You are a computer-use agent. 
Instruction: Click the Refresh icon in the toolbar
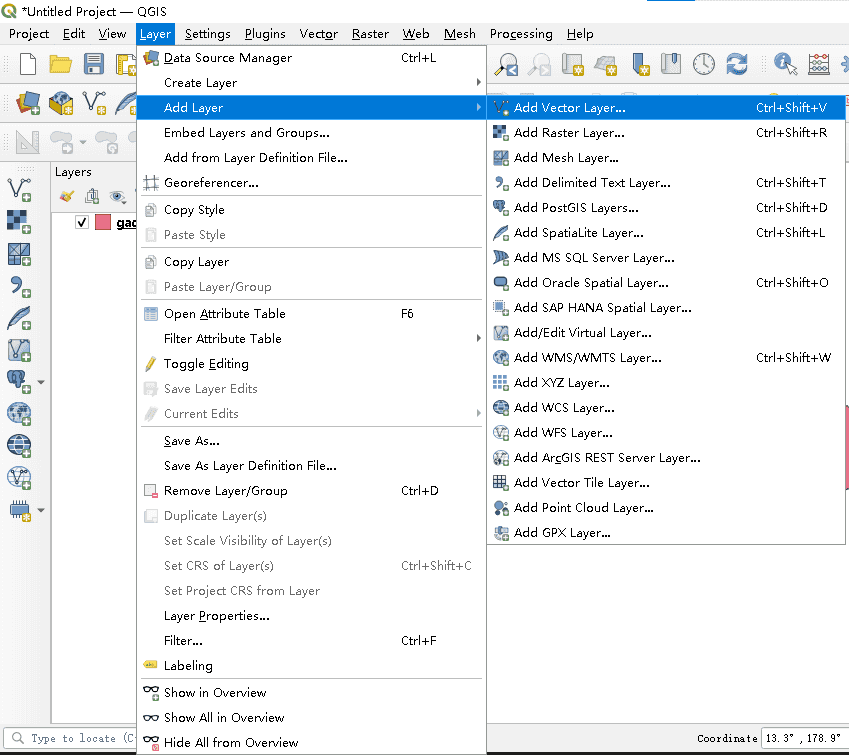(736, 64)
